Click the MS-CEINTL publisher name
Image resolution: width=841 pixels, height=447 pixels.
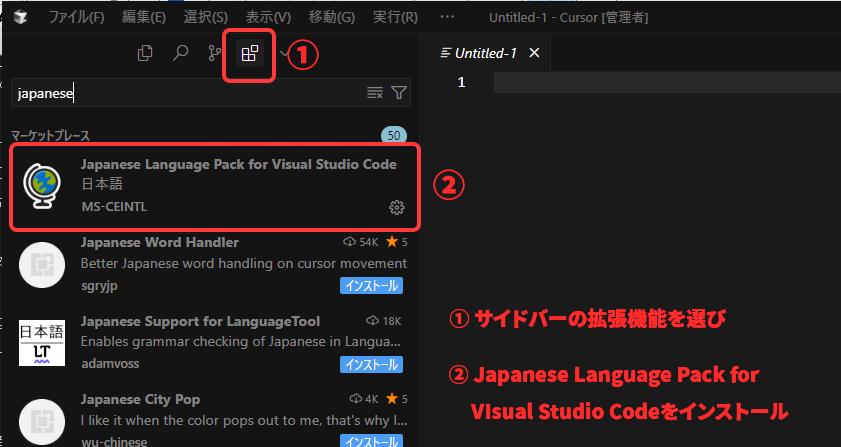tap(114, 207)
